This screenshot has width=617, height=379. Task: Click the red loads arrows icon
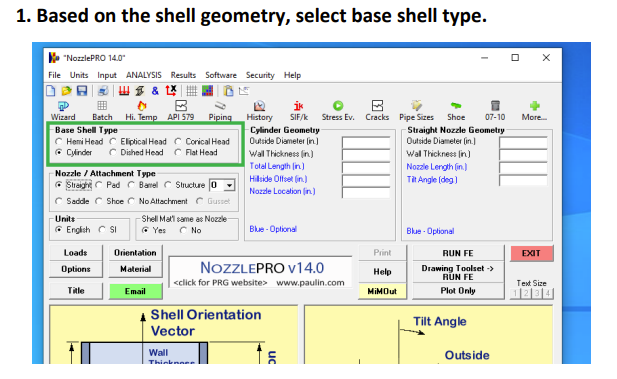click(124, 91)
